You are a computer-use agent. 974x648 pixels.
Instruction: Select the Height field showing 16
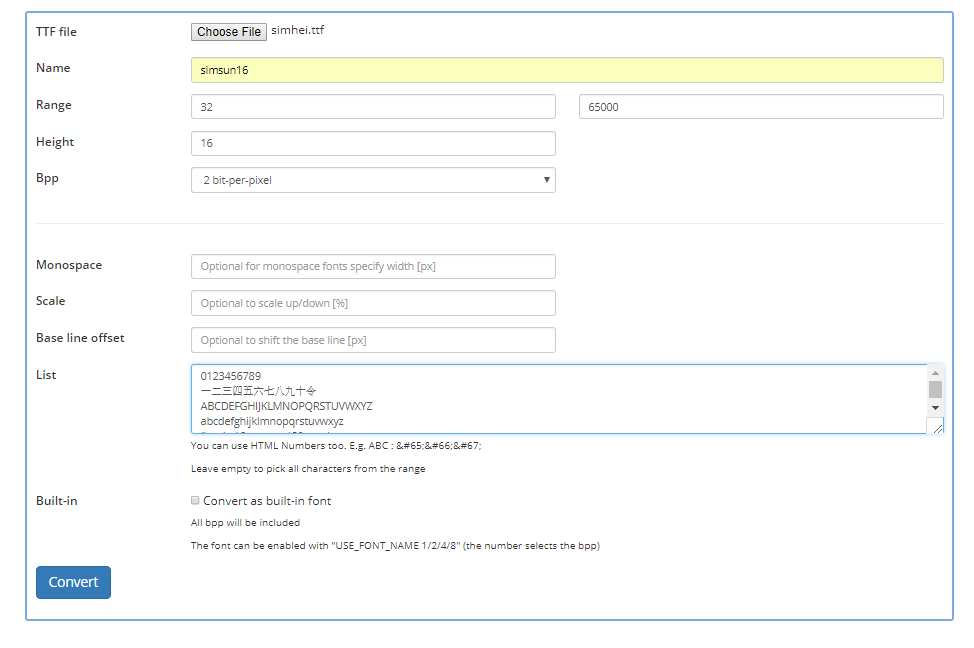(x=373, y=143)
